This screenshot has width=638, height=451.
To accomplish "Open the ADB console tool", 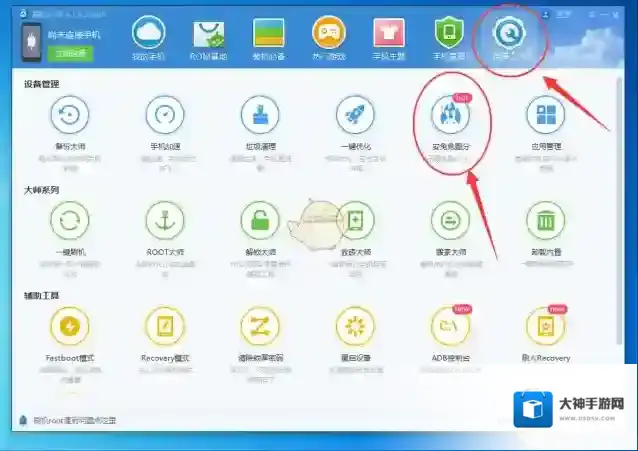I will pyautogui.click(x=450, y=326).
